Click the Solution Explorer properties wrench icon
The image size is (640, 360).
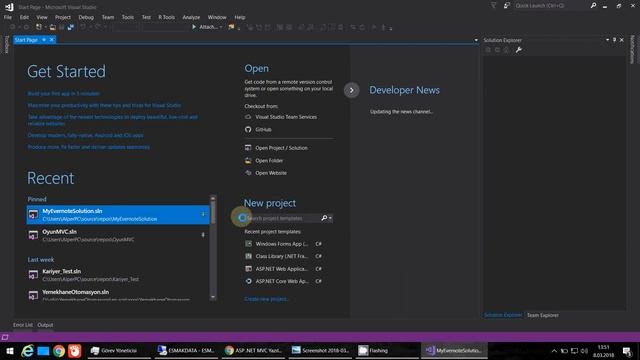tap(519, 50)
